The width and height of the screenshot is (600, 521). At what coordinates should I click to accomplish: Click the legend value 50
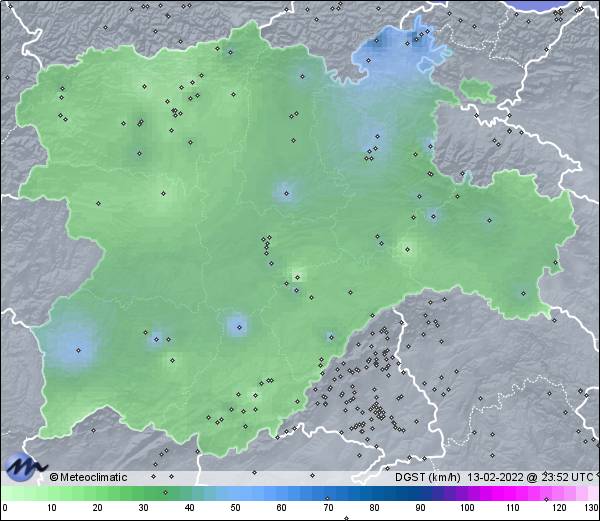pos(235,508)
